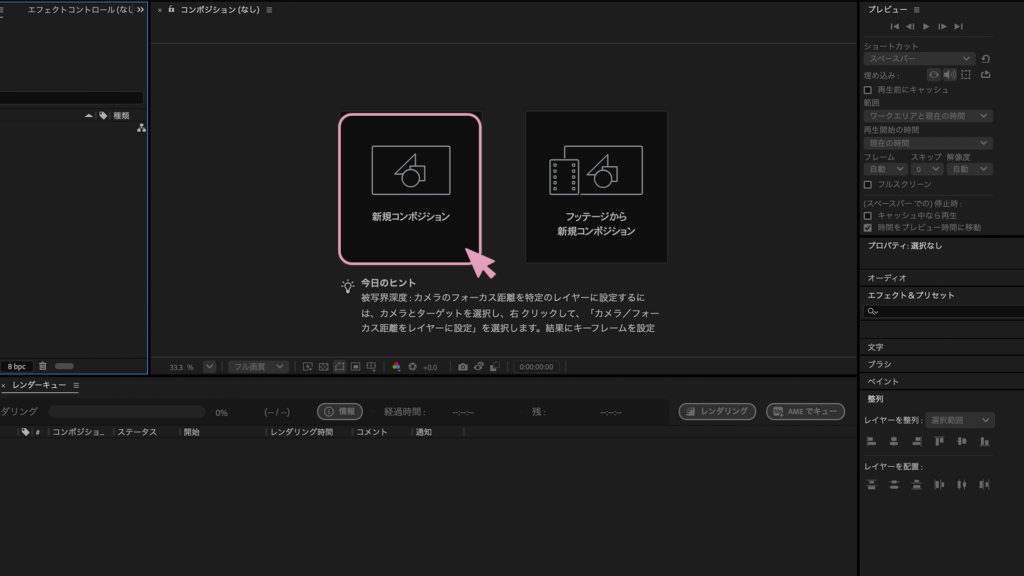Toggle video eye icon in preview embed
The height and width of the screenshot is (576, 1024).
pos(934,75)
